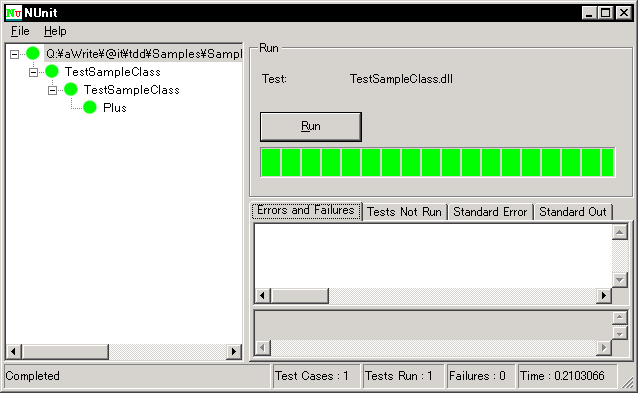638x393 pixels.
Task: Click tree panel scroll right arrow
Action: pos(234,352)
